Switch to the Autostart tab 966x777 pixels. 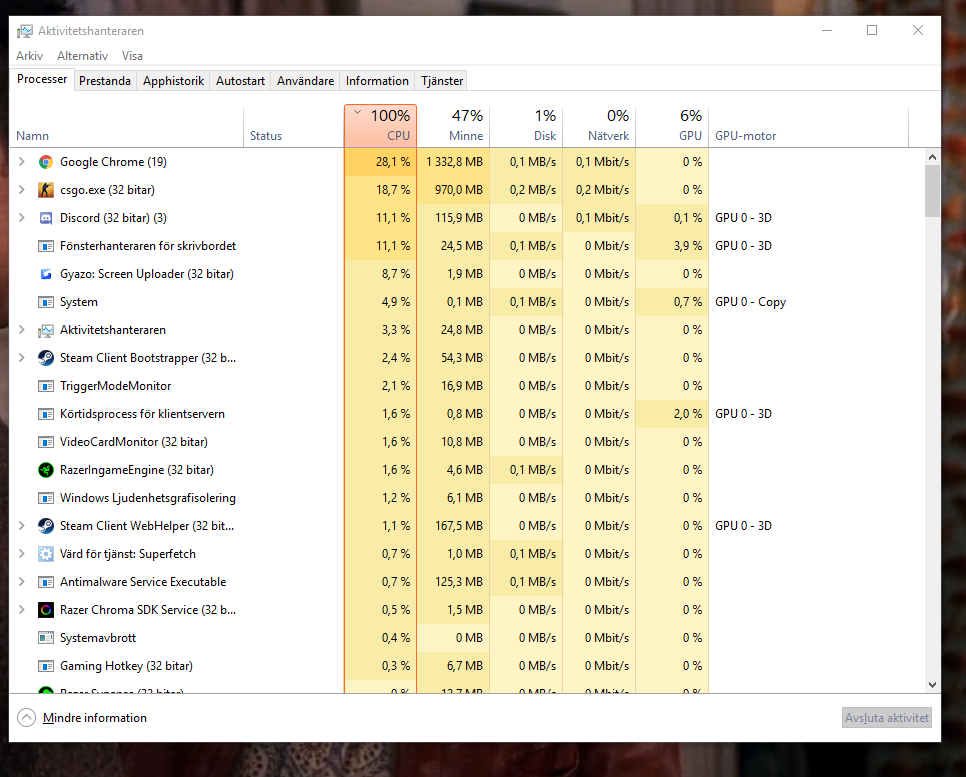click(240, 81)
